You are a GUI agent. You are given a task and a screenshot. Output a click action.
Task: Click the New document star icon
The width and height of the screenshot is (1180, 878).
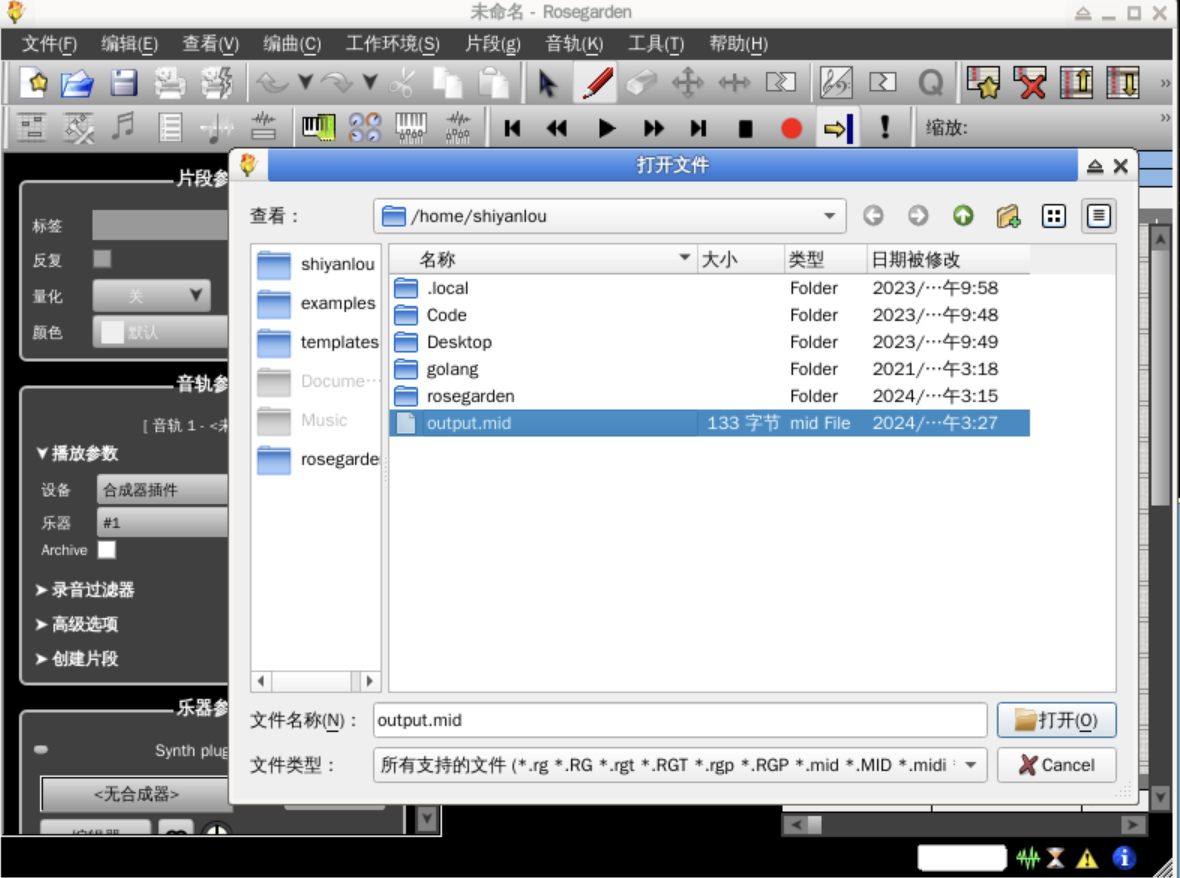tap(34, 83)
